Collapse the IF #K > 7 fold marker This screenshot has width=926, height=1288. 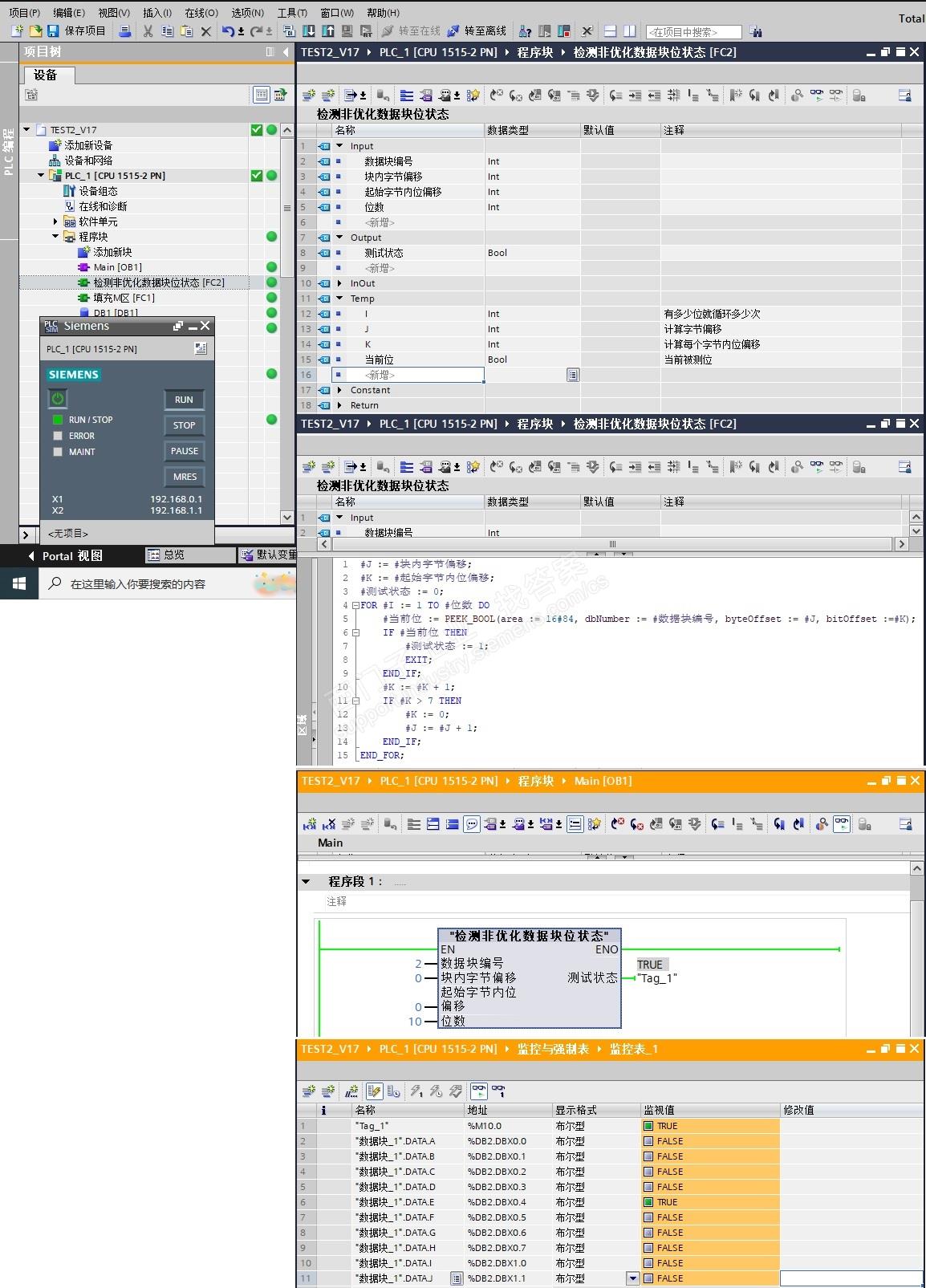tap(355, 701)
